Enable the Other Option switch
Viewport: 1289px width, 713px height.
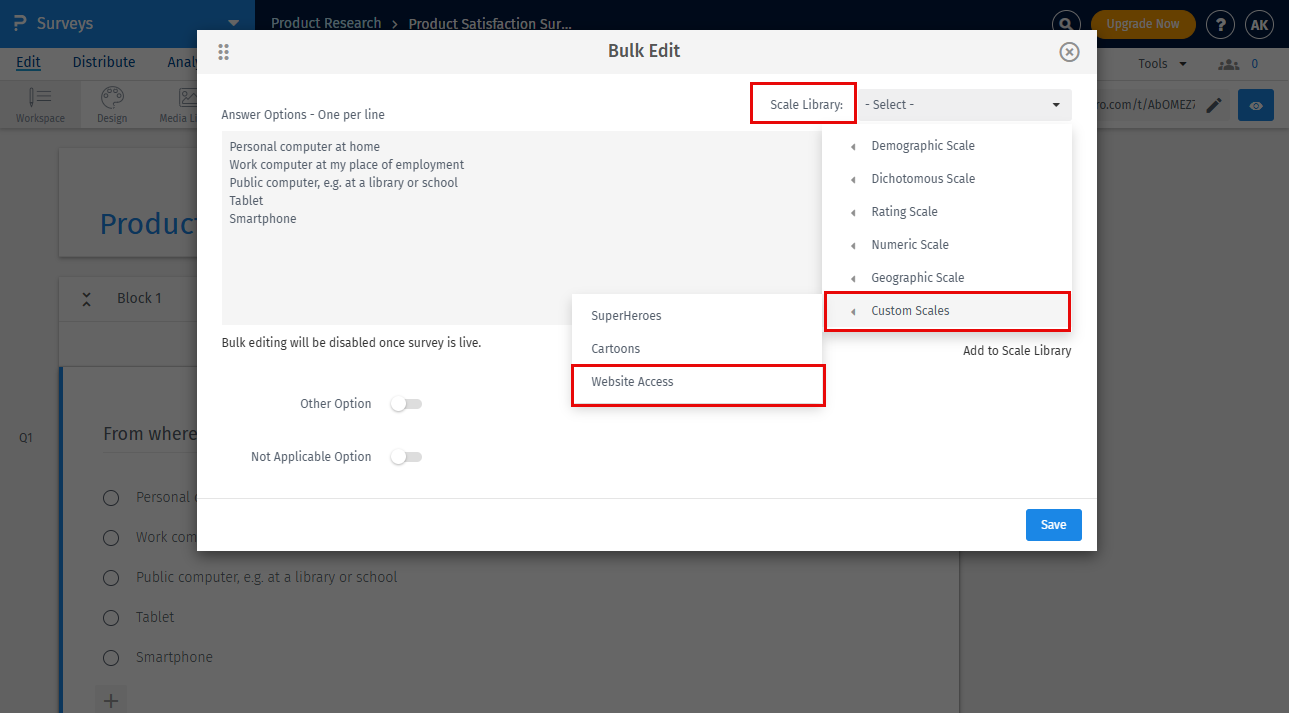[x=405, y=403]
